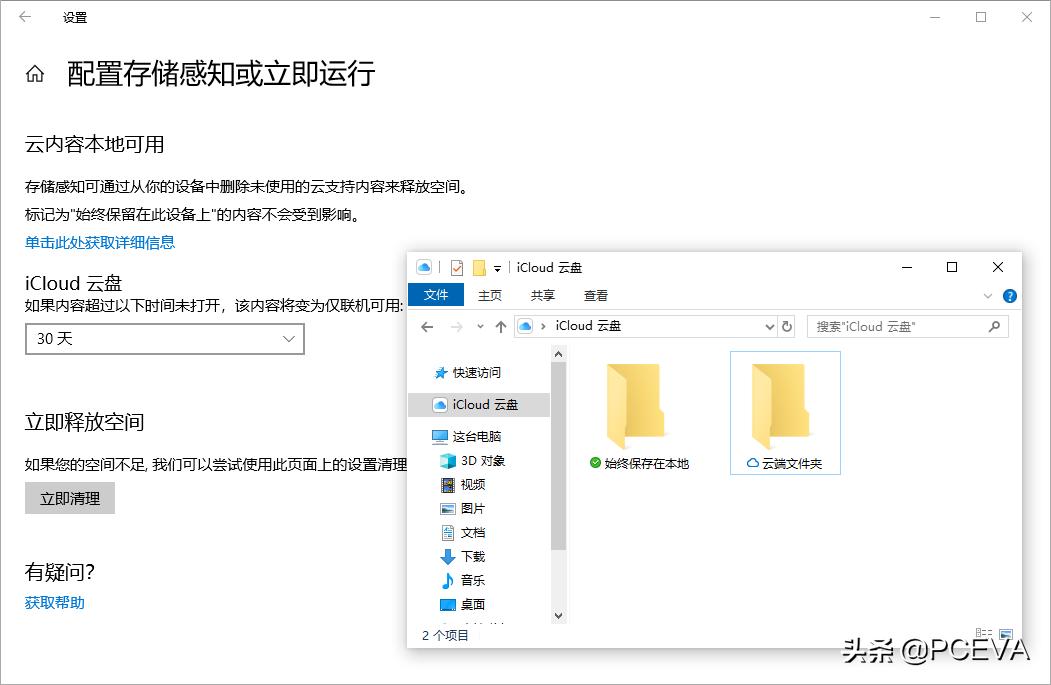This screenshot has height=685, width=1051.
Task: Open the 云端文件夹 folder
Action: [x=785, y=410]
